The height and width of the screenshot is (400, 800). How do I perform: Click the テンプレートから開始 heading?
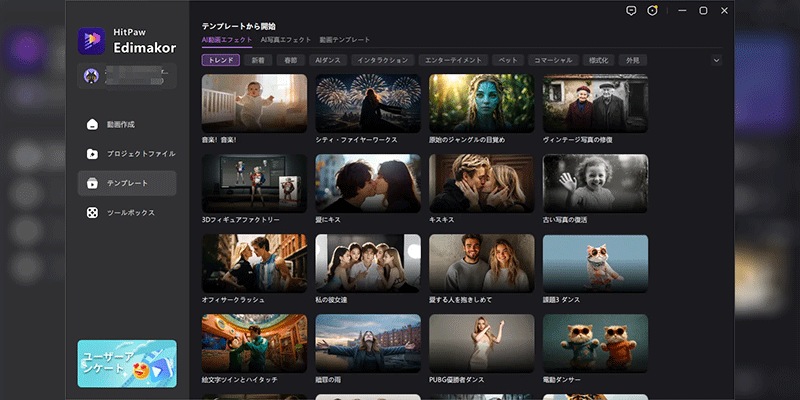239,26
